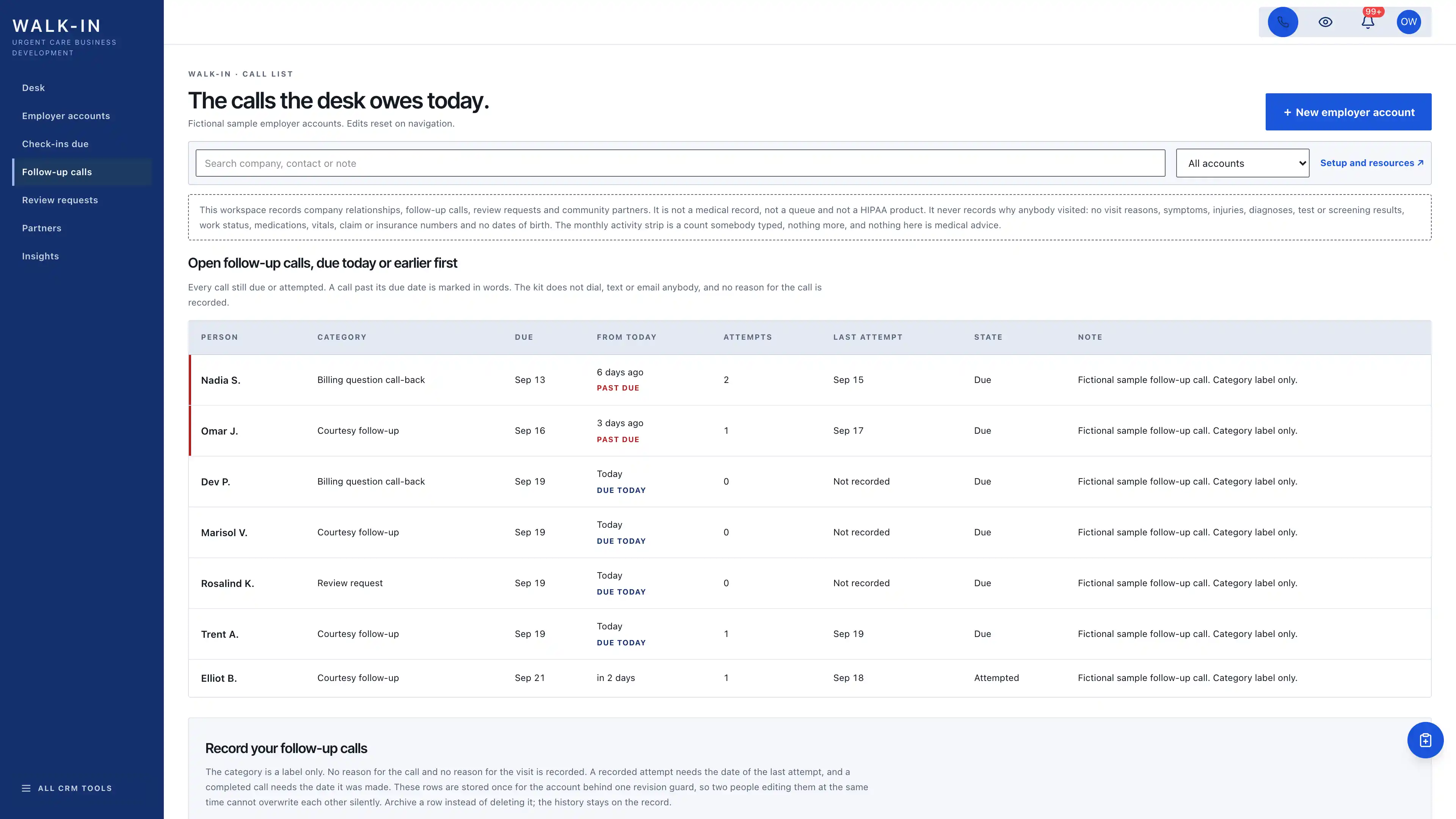Click the Category column header
The height and width of the screenshot is (819, 1456).
click(x=342, y=337)
